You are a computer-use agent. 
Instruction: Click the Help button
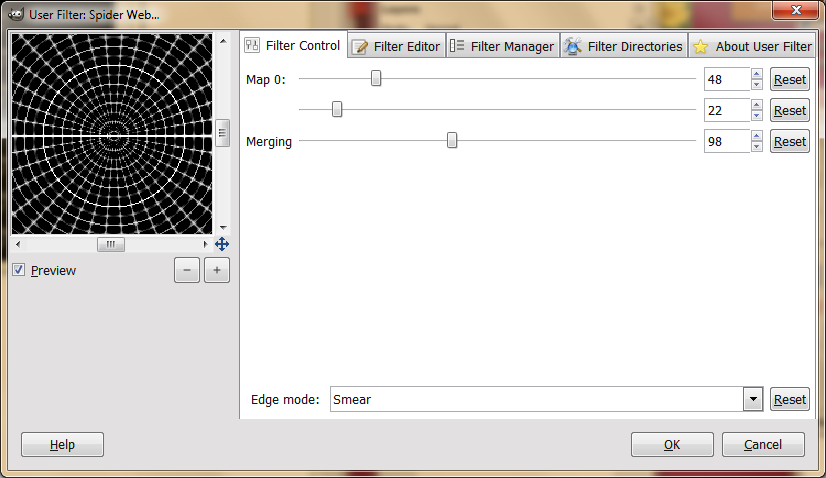[x=62, y=445]
